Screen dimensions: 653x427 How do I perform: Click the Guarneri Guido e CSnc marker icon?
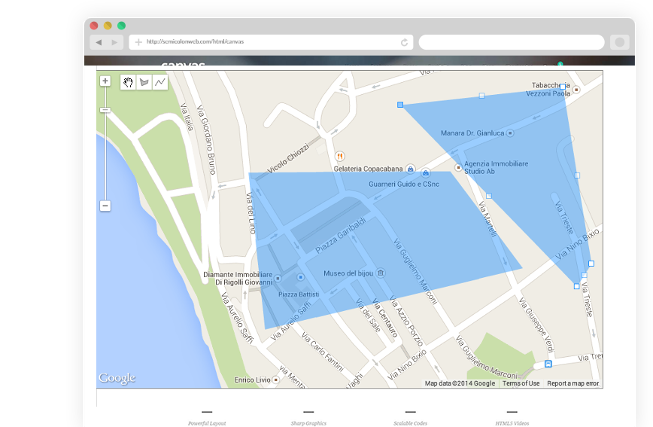(x=426, y=173)
